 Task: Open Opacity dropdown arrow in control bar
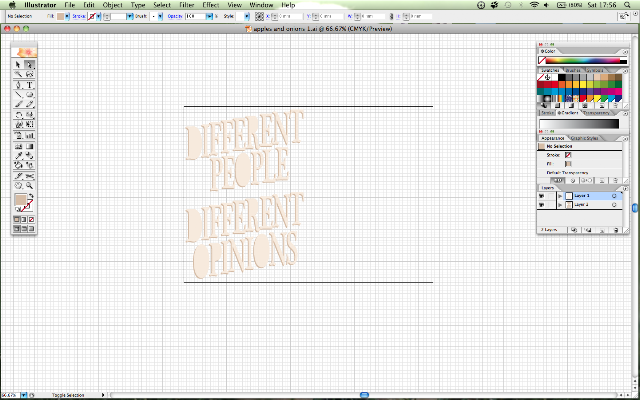[209, 16]
